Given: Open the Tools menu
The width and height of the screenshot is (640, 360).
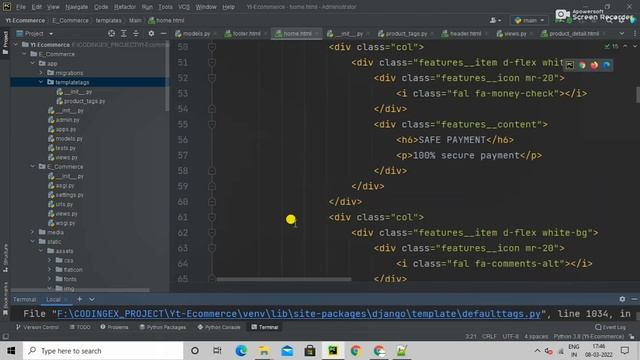Looking at the screenshot, I should 165,7.
